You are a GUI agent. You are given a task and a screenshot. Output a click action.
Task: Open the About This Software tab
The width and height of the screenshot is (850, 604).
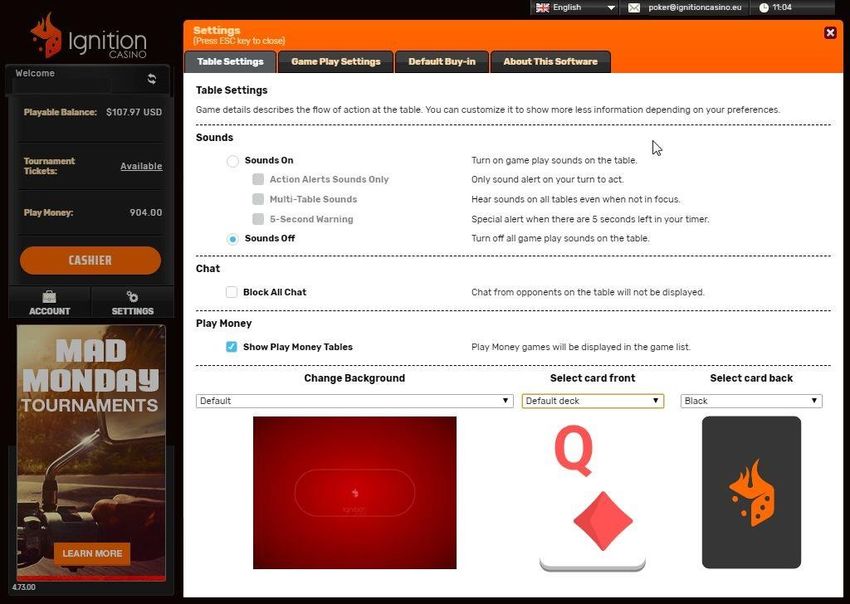click(550, 62)
